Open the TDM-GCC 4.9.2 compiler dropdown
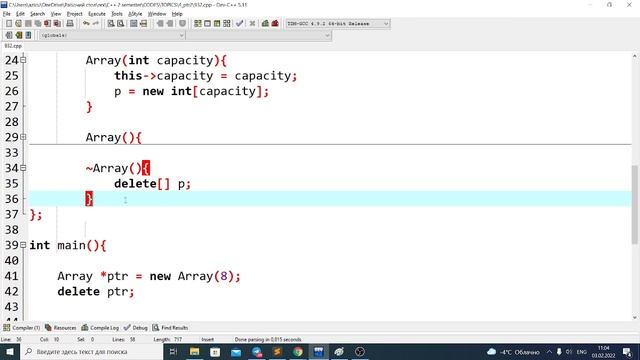640x360 pixels. [x=338, y=24]
